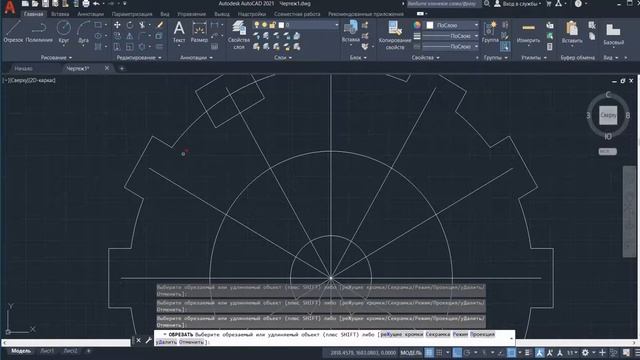Image resolution: width=640 pixels, height=360 pixels.
Task: Click the Секрамка command option
Action: (x=438, y=334)
